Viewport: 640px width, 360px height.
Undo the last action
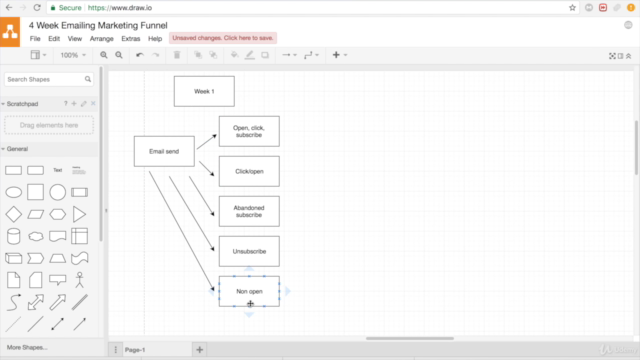coord(140,55)
